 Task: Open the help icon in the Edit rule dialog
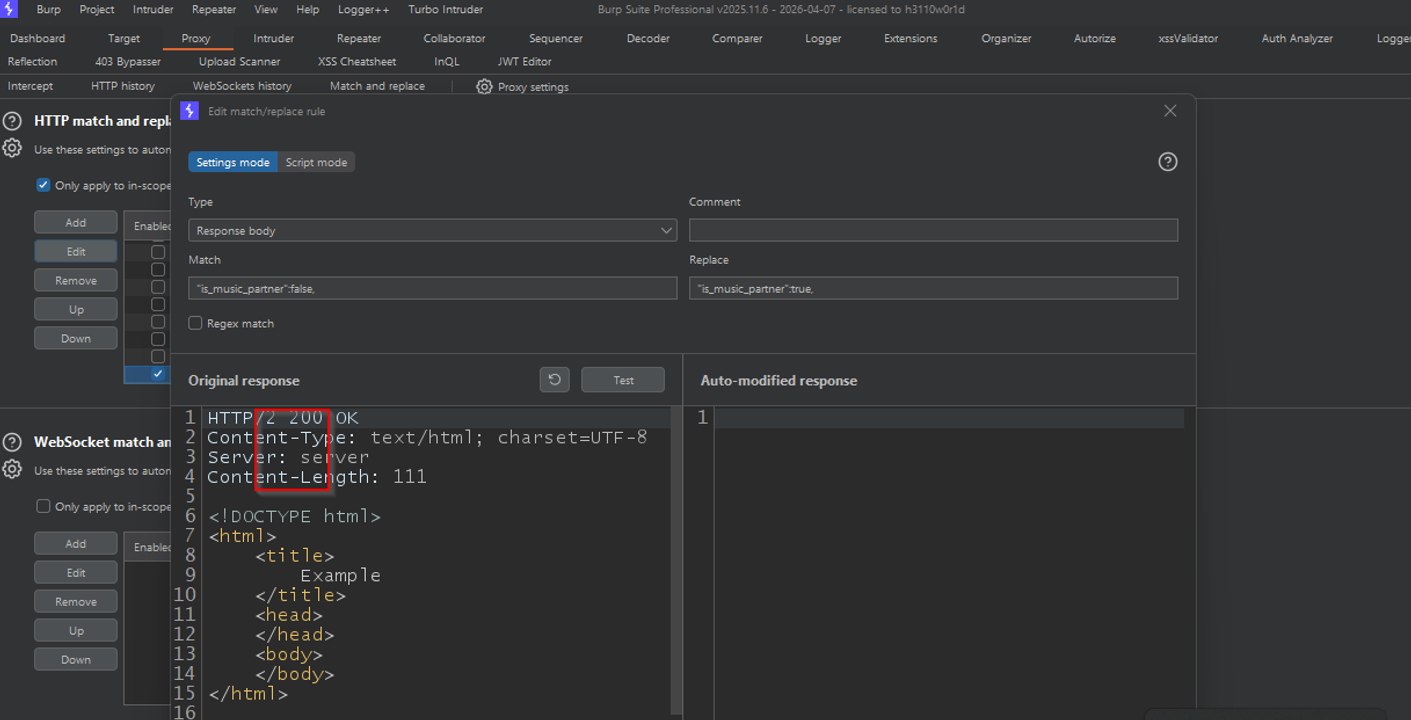[x=1167, y=162]
